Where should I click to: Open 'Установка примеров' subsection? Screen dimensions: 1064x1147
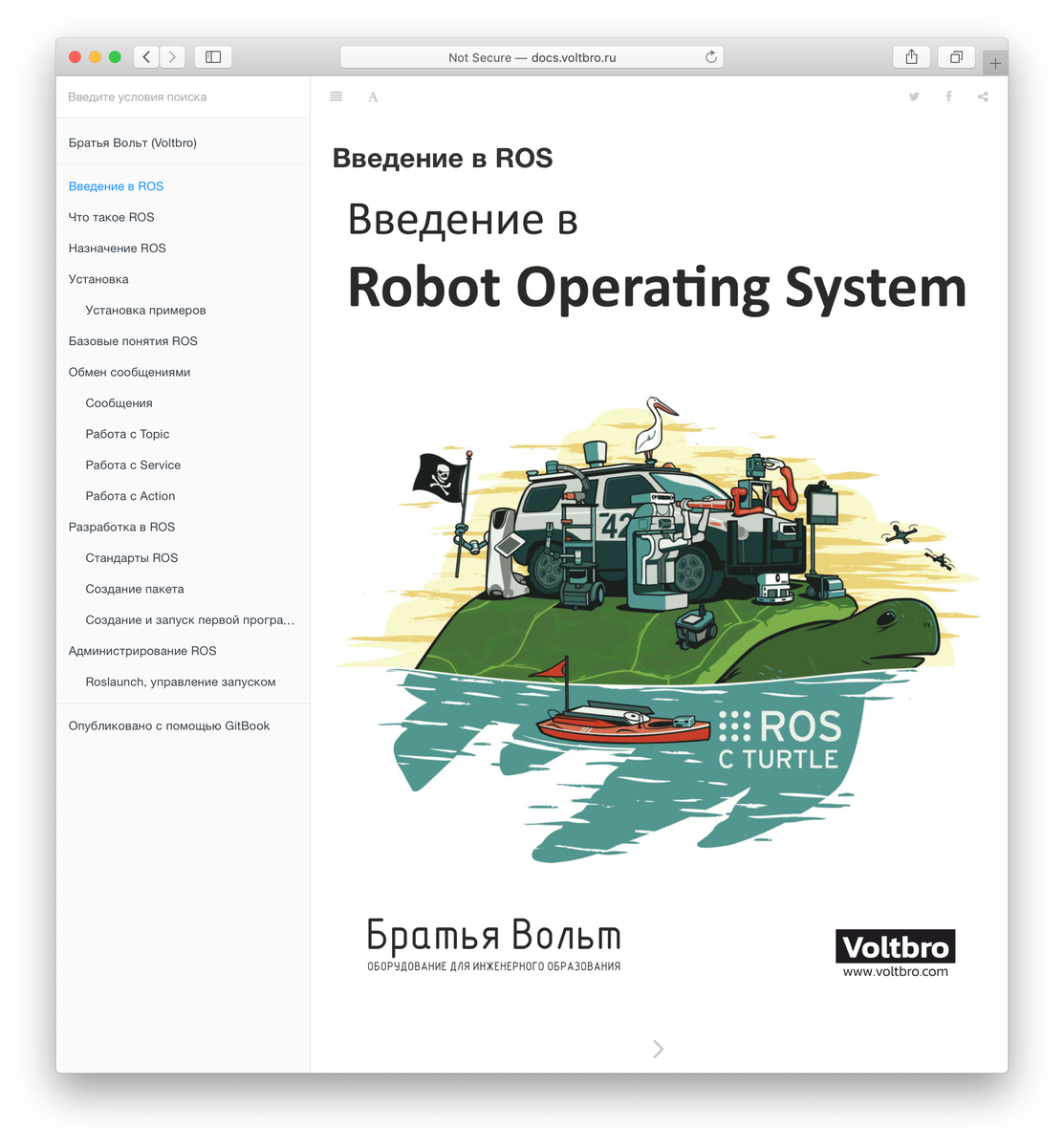click(183, 310)
